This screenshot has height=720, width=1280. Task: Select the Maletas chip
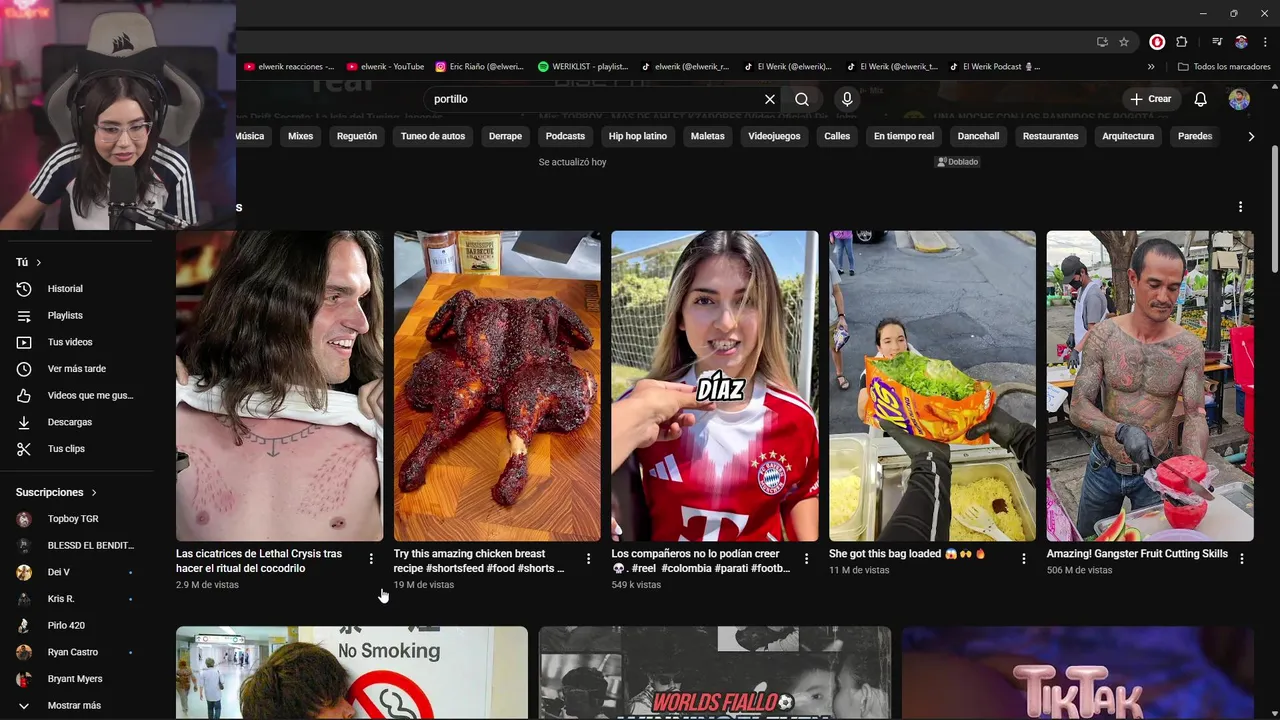tap(708, 136)
